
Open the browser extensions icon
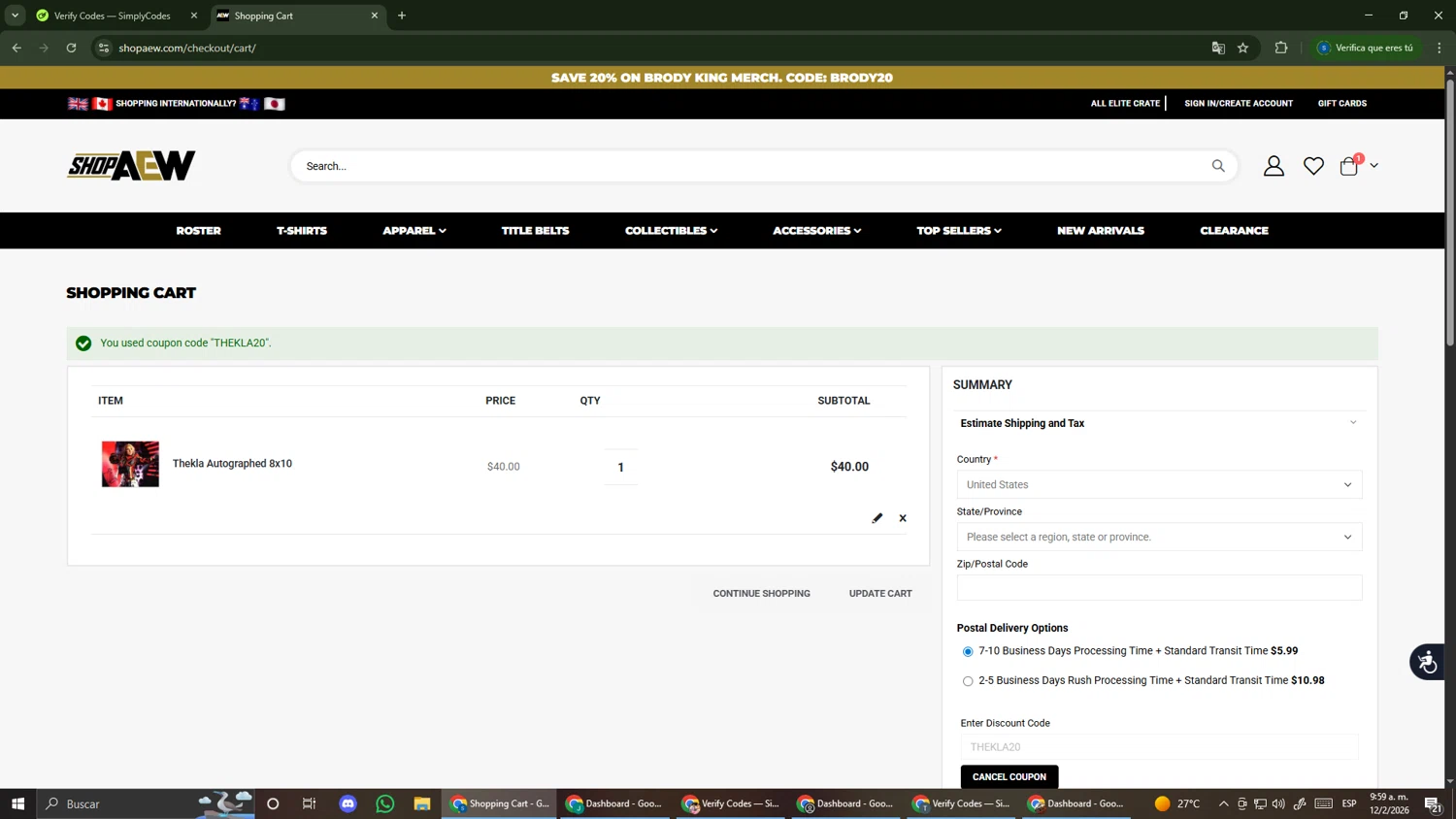[1281, 48]
